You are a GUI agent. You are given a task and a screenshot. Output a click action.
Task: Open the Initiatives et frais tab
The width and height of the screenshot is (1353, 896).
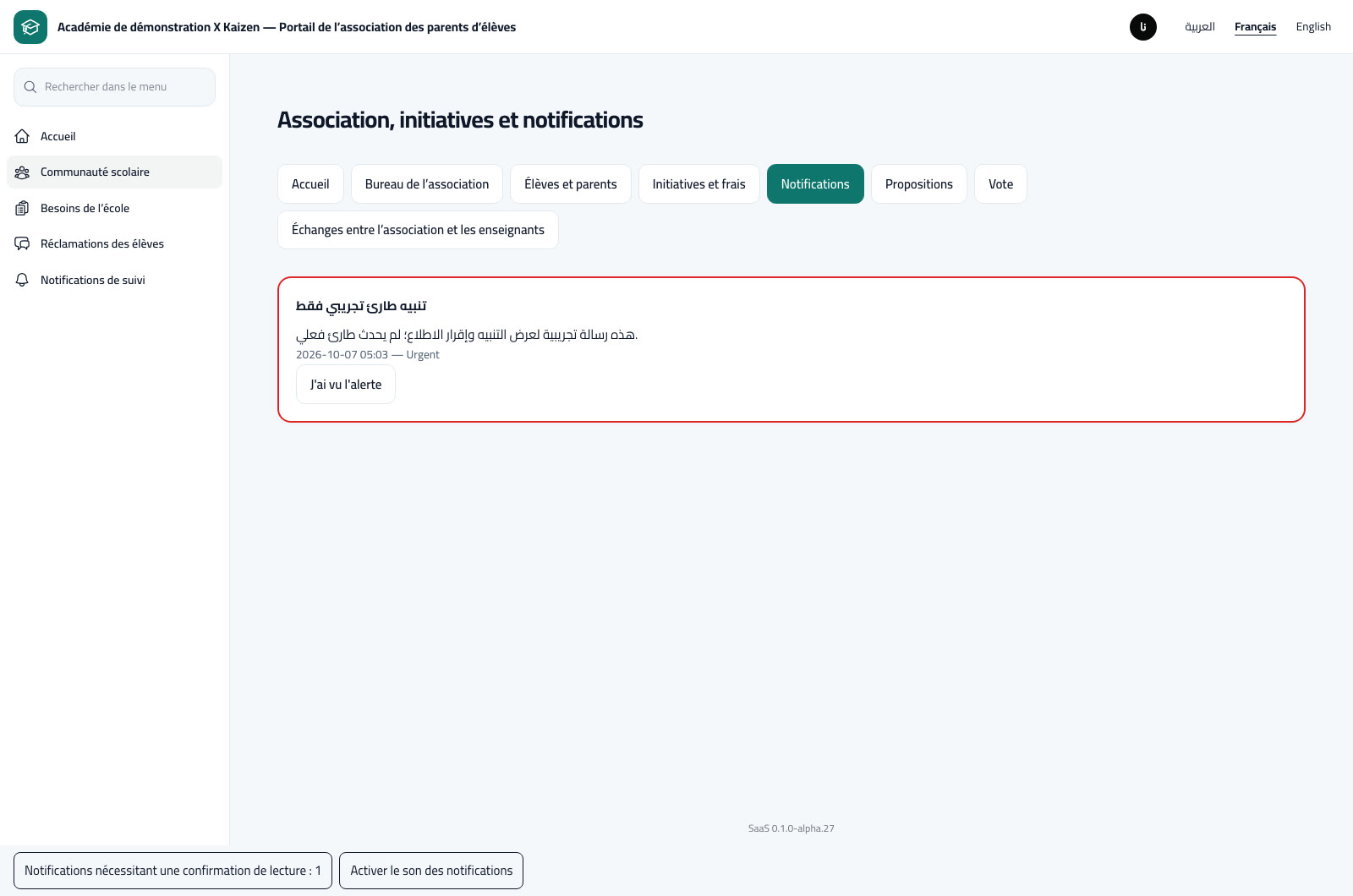(699, 184)
